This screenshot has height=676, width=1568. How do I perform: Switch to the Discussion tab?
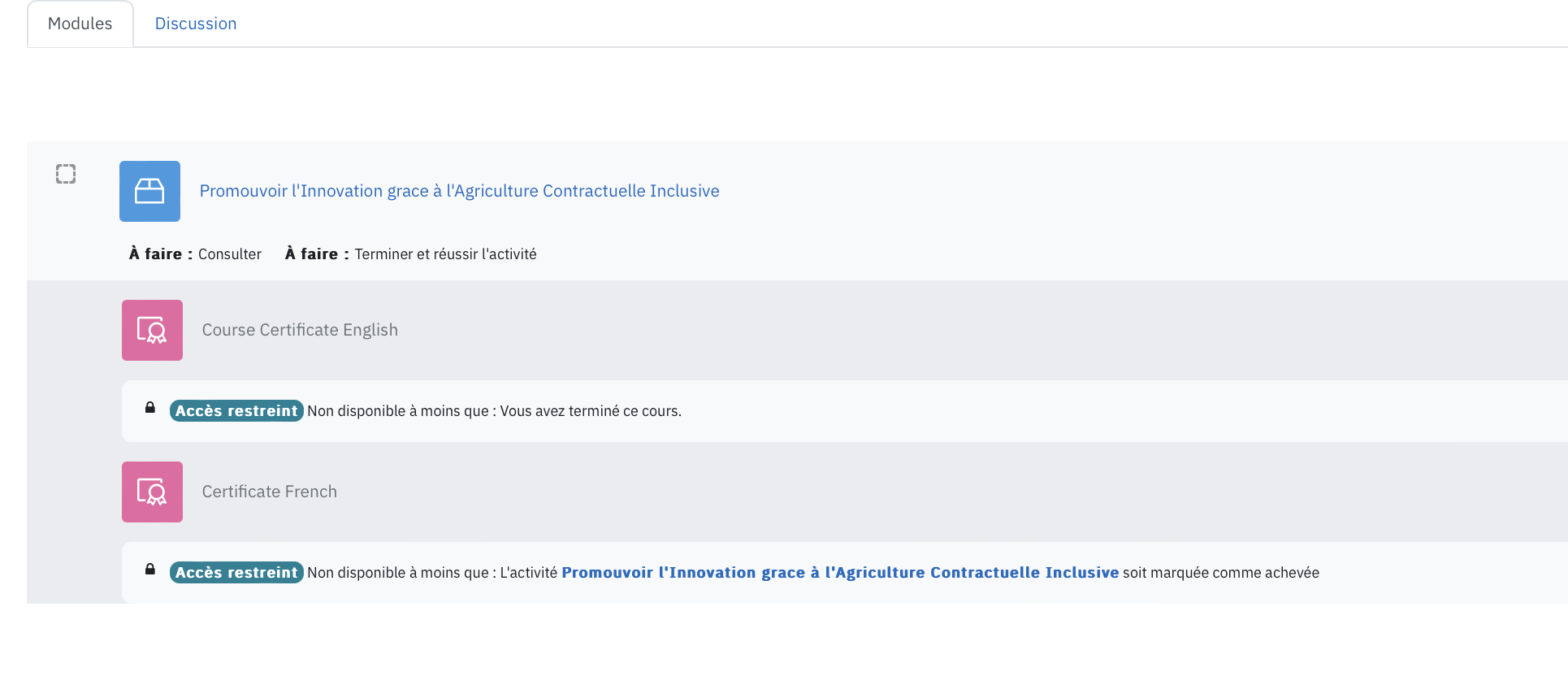196,24
